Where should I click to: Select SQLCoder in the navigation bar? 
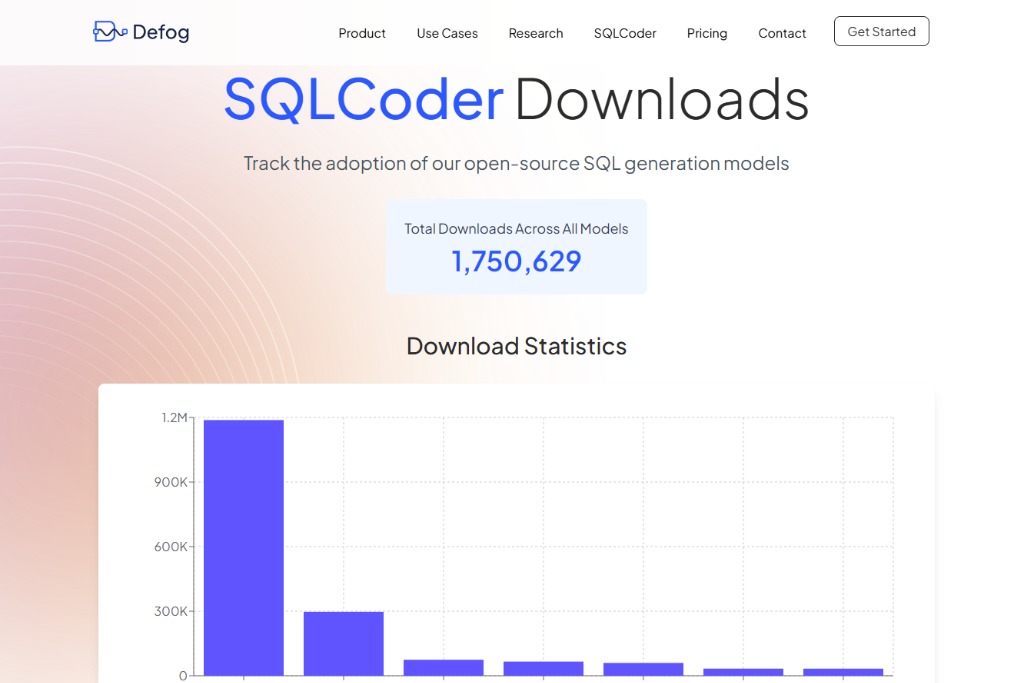click(x=625, y=33)
